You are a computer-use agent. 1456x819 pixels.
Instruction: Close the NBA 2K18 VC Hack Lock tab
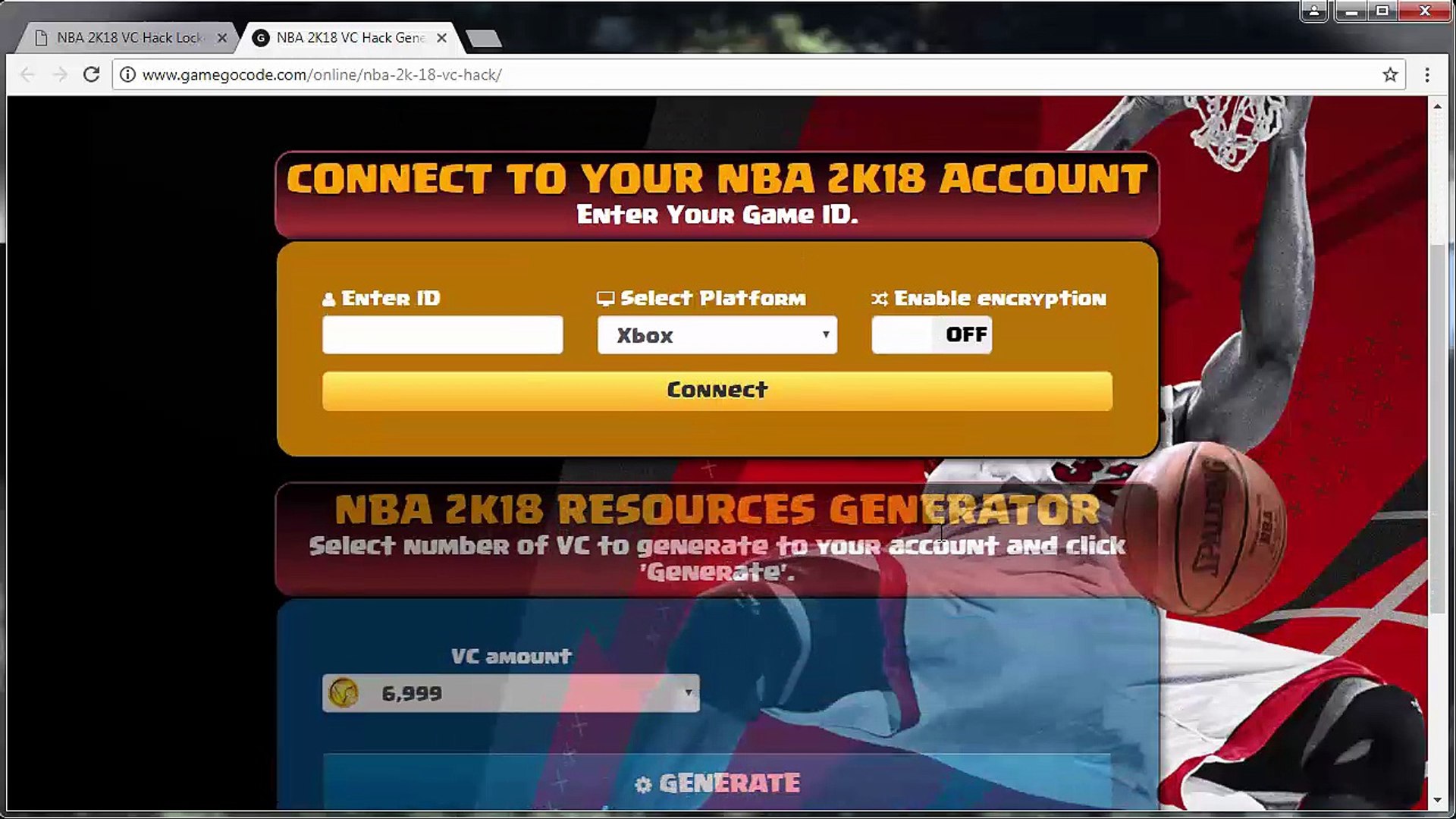coord(221,38)
